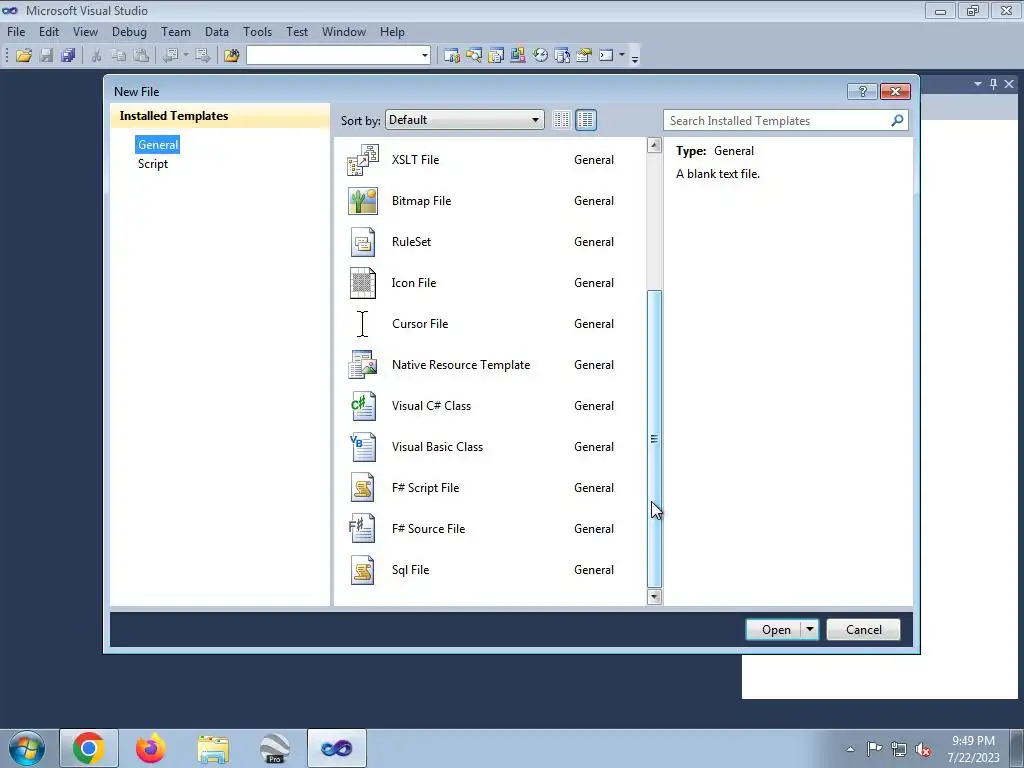Viewport: 1024px width, 768px height.
Task: Open the Sort by Default dropdown
Action: pos(464,120)
